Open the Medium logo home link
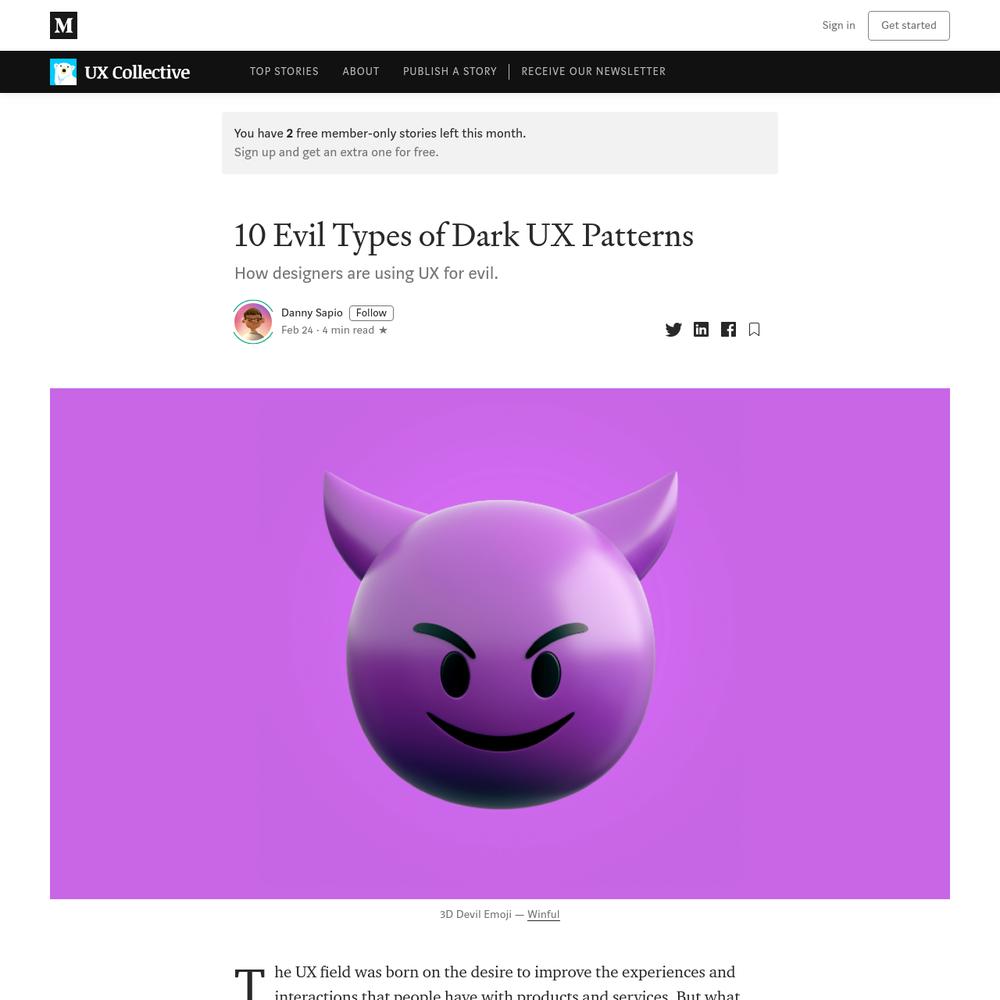1000x1000 pixels. click(x=63, y=26)
